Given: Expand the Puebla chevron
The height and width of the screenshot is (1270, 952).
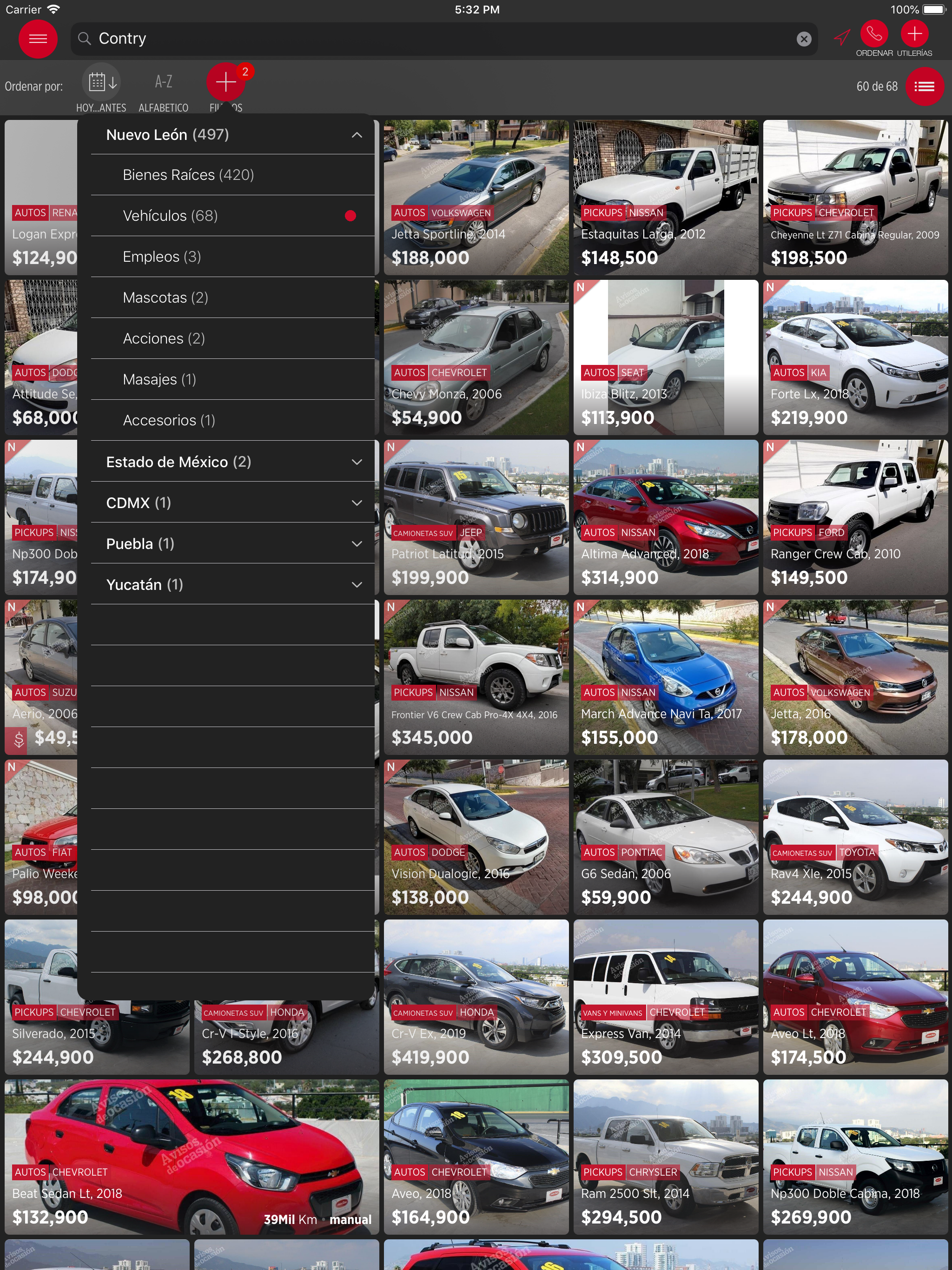Looking at the screenshot, I should click(x=357, y=544).
